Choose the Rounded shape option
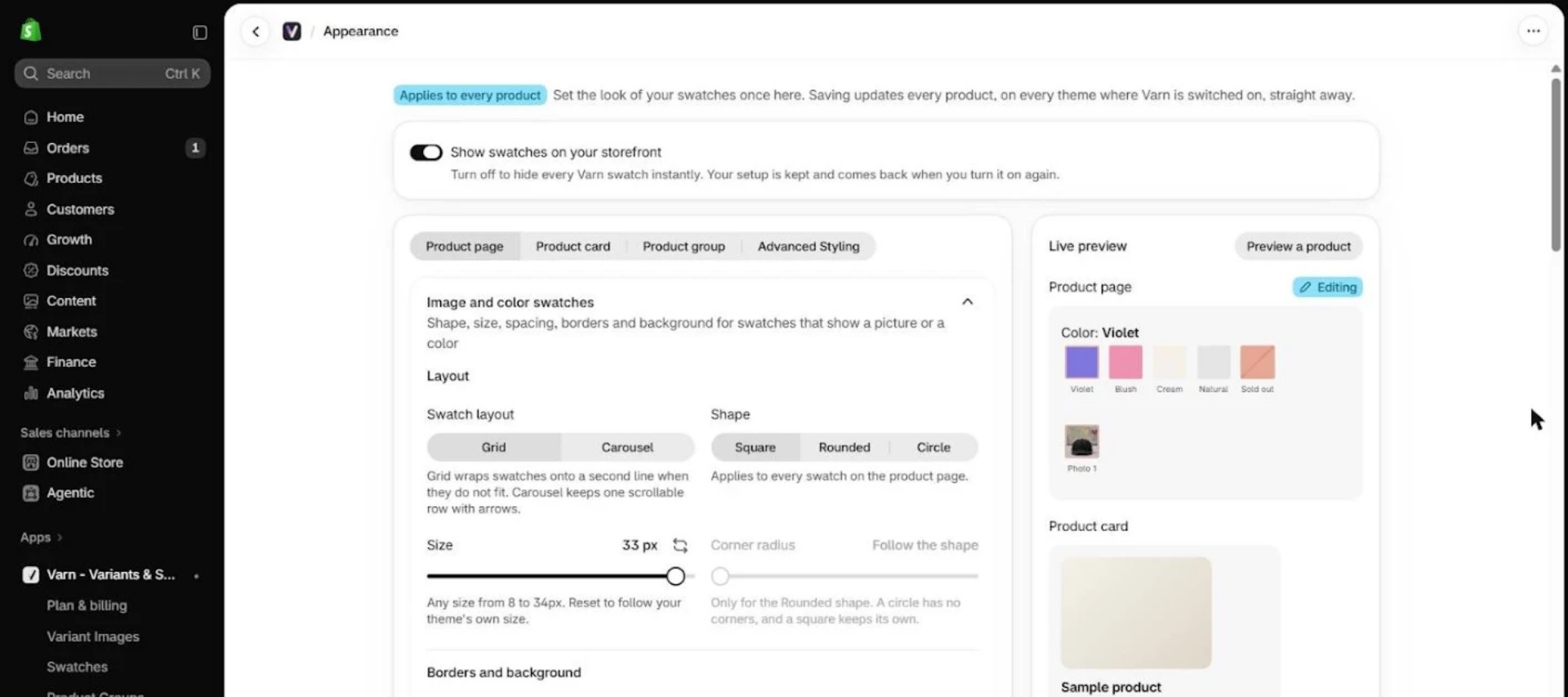The width and height of the screenshot is (1568, 697). (x=844, y=447)
